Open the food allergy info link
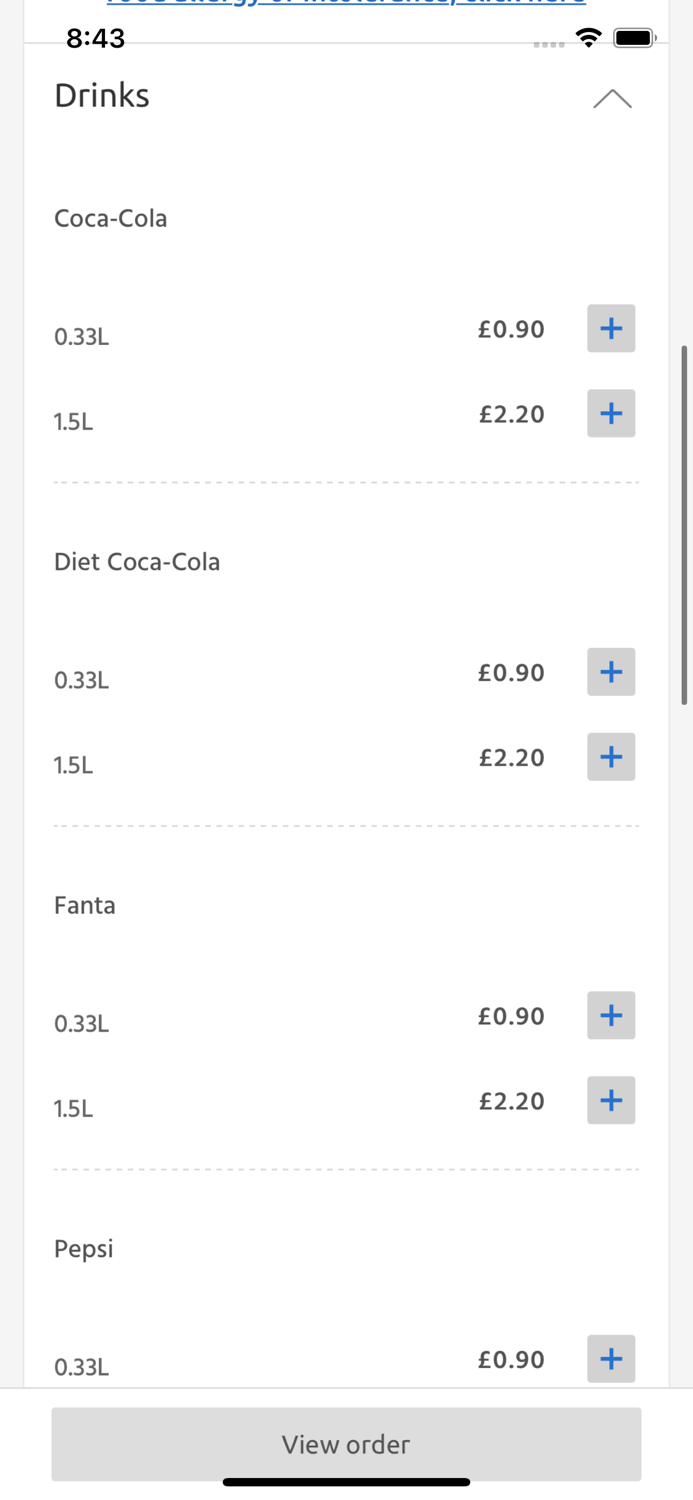 point(346,3)
